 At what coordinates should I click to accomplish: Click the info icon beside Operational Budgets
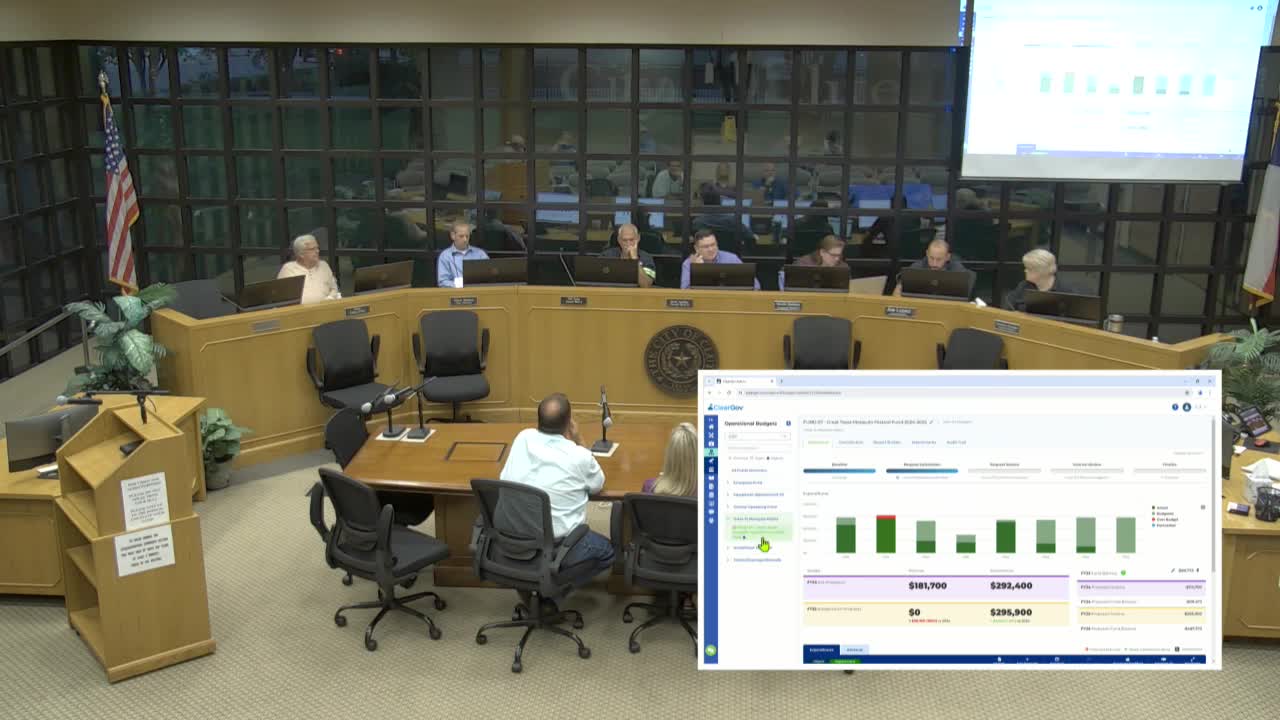[788, 423]
